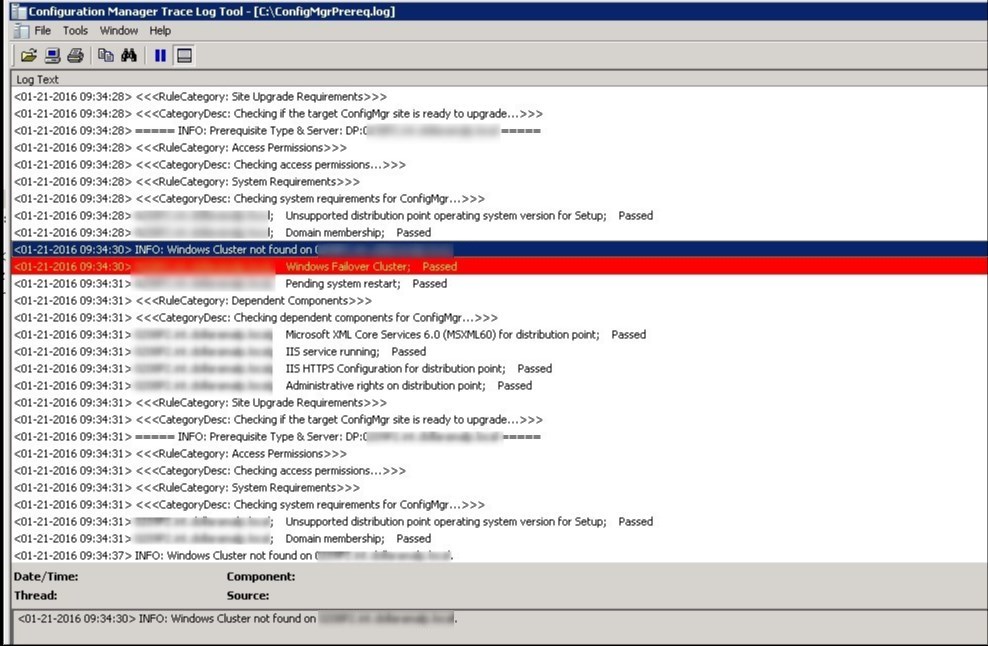Select 'IIS HTTPS Configuration for distribution point' row
Screen dimensions: 988x646
point(499,369)
